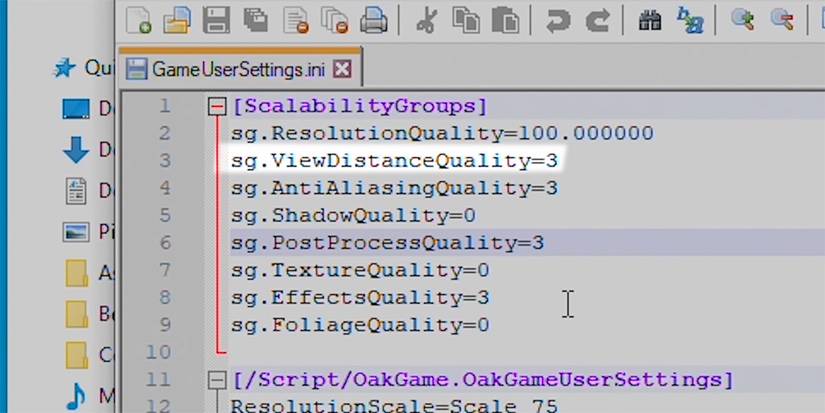This screenshot has width=825, height=413.
Task: Redo the last undone edit
Action: 597,19
